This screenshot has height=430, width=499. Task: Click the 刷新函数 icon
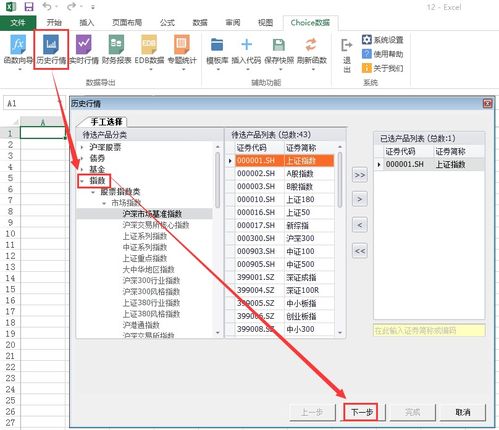coord(311,45)
